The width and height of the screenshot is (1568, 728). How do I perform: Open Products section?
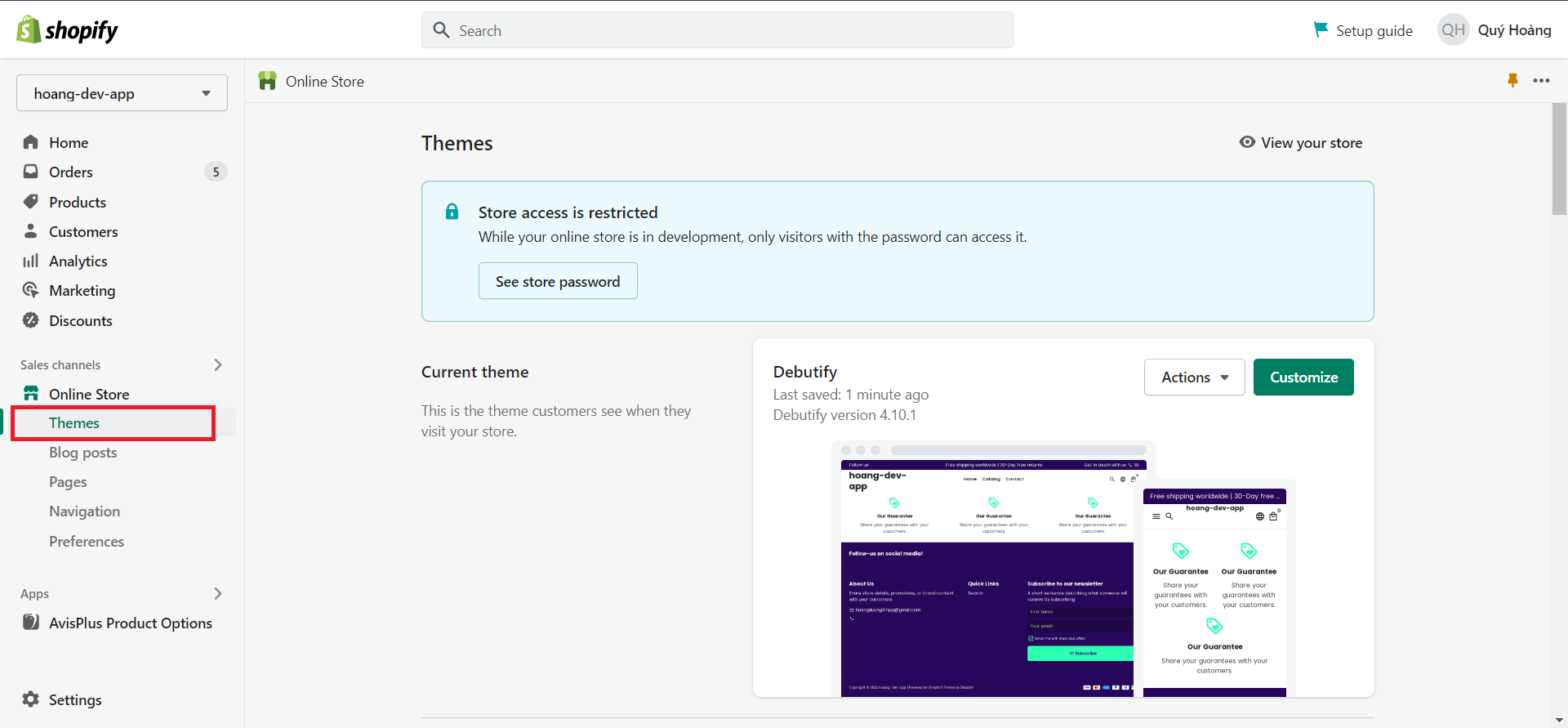[78, 202]
